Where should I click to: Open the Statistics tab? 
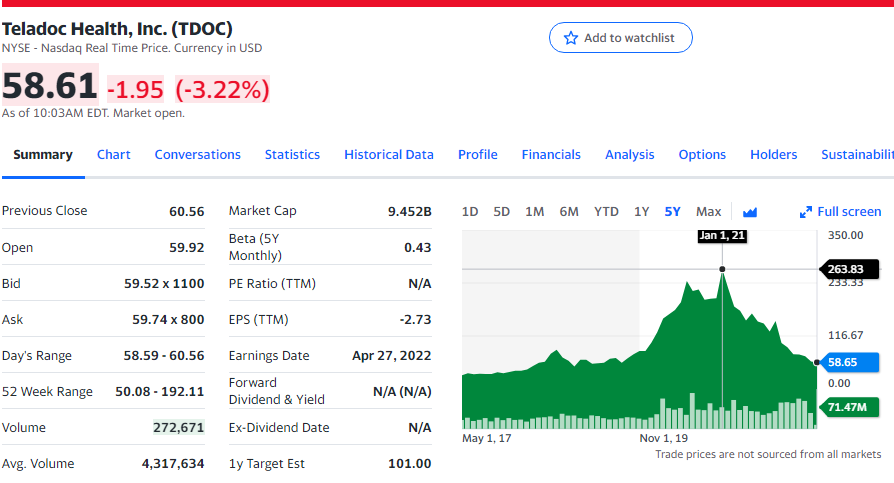point(292,155)
